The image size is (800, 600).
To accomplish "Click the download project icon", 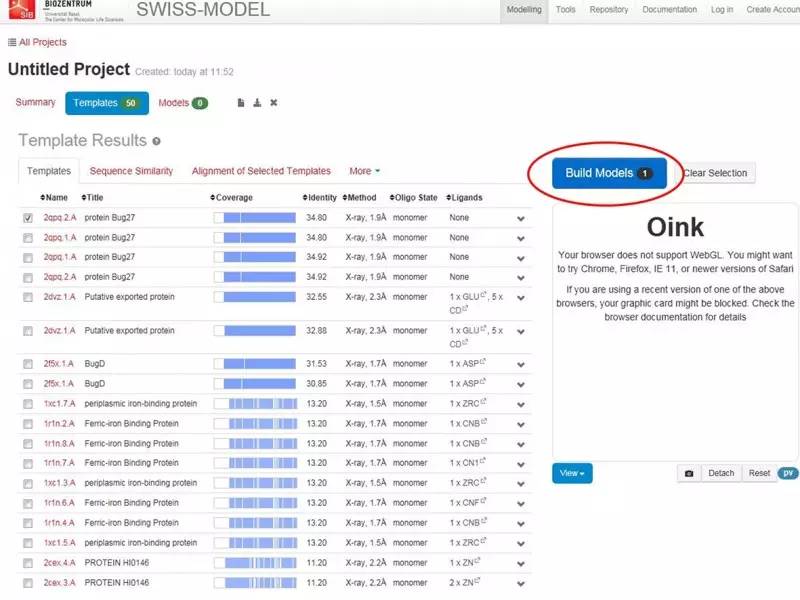I will point(257,103).
